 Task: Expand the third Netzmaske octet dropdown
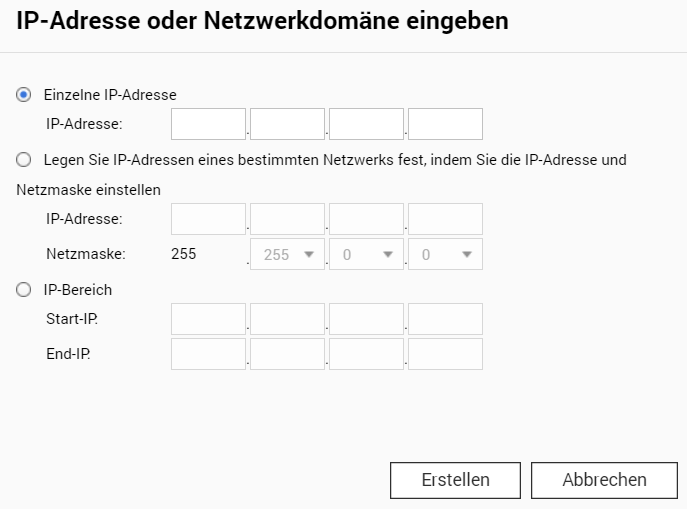click(x=366, y=254)
